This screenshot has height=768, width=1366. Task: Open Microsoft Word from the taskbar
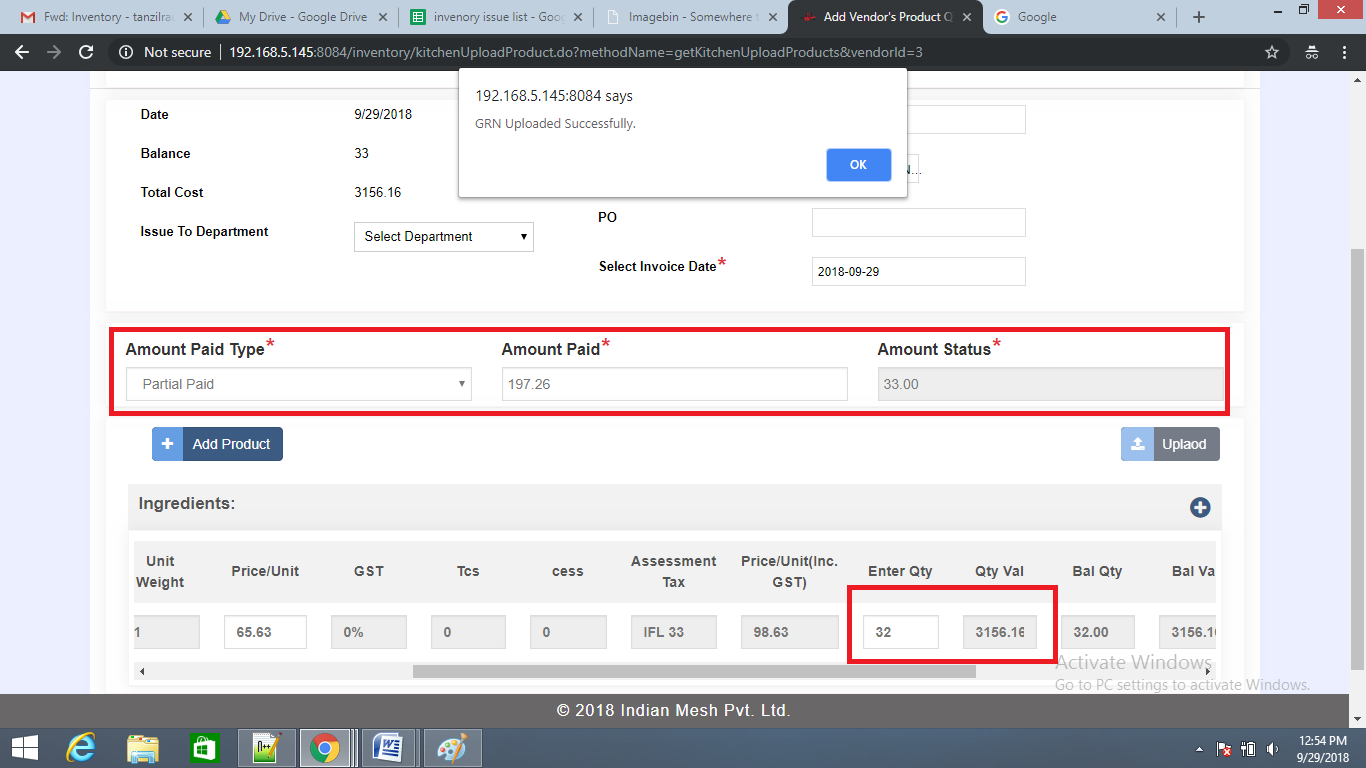click(x=387, y=748)
